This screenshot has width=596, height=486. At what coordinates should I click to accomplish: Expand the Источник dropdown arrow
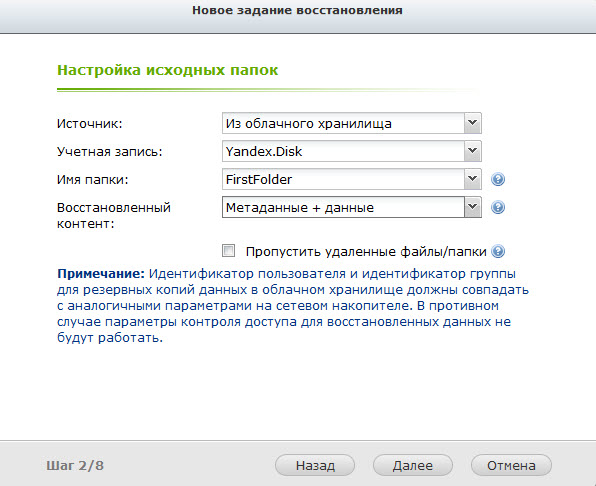point(472,123)
